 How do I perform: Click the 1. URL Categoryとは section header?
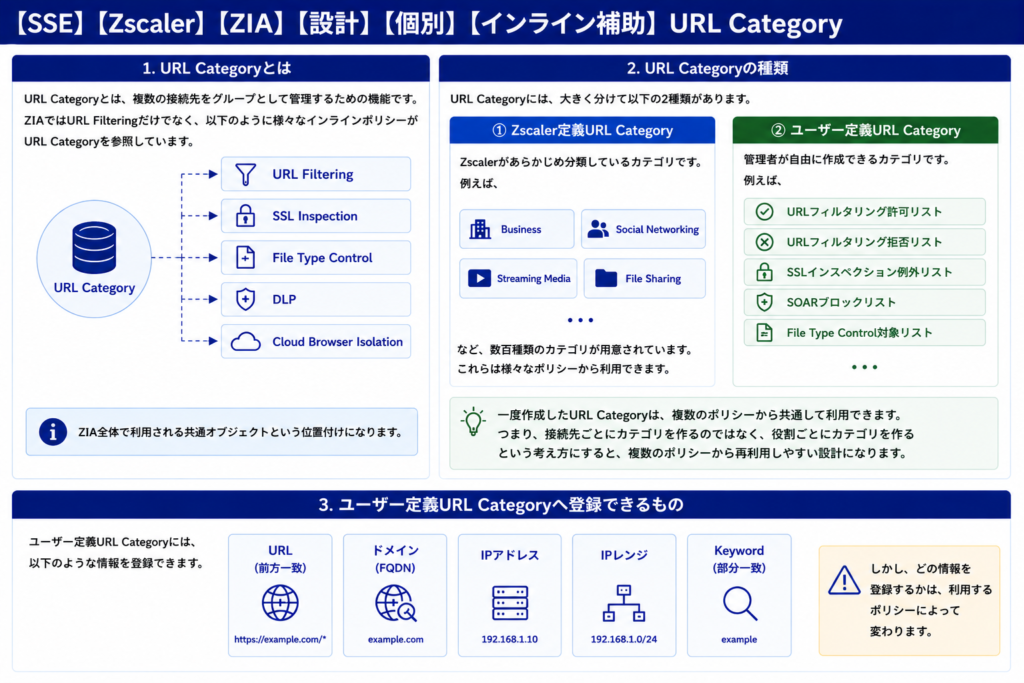tap(221, 69)
